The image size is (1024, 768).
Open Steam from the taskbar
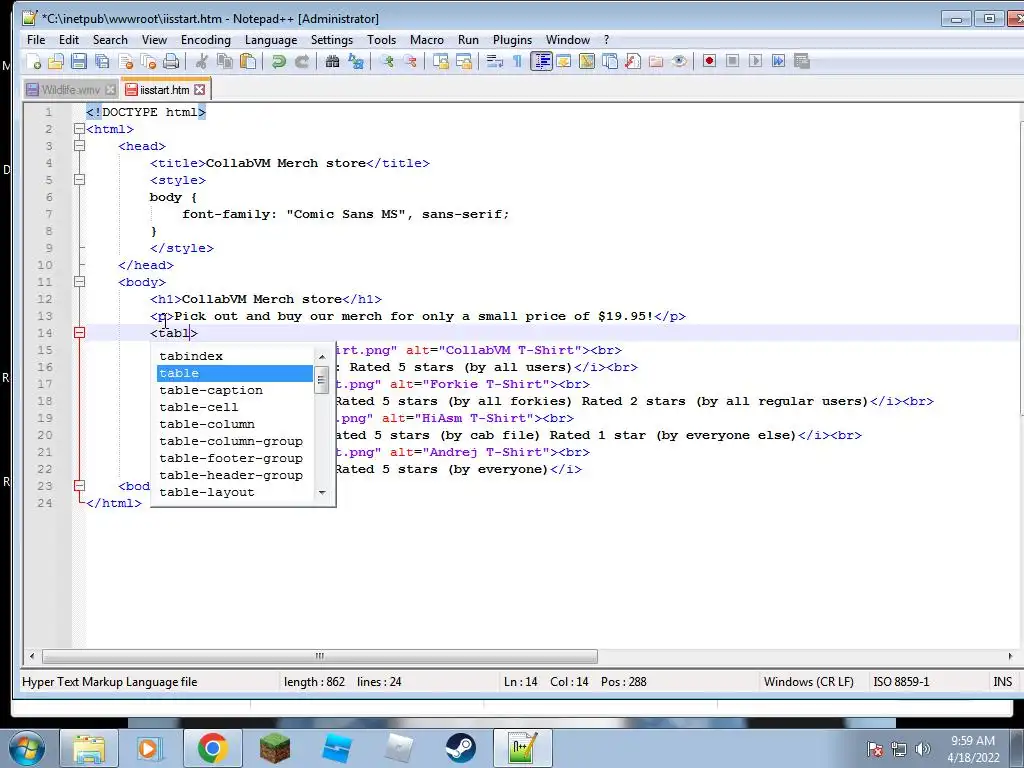pyautogui.click(x=460, y=748)
